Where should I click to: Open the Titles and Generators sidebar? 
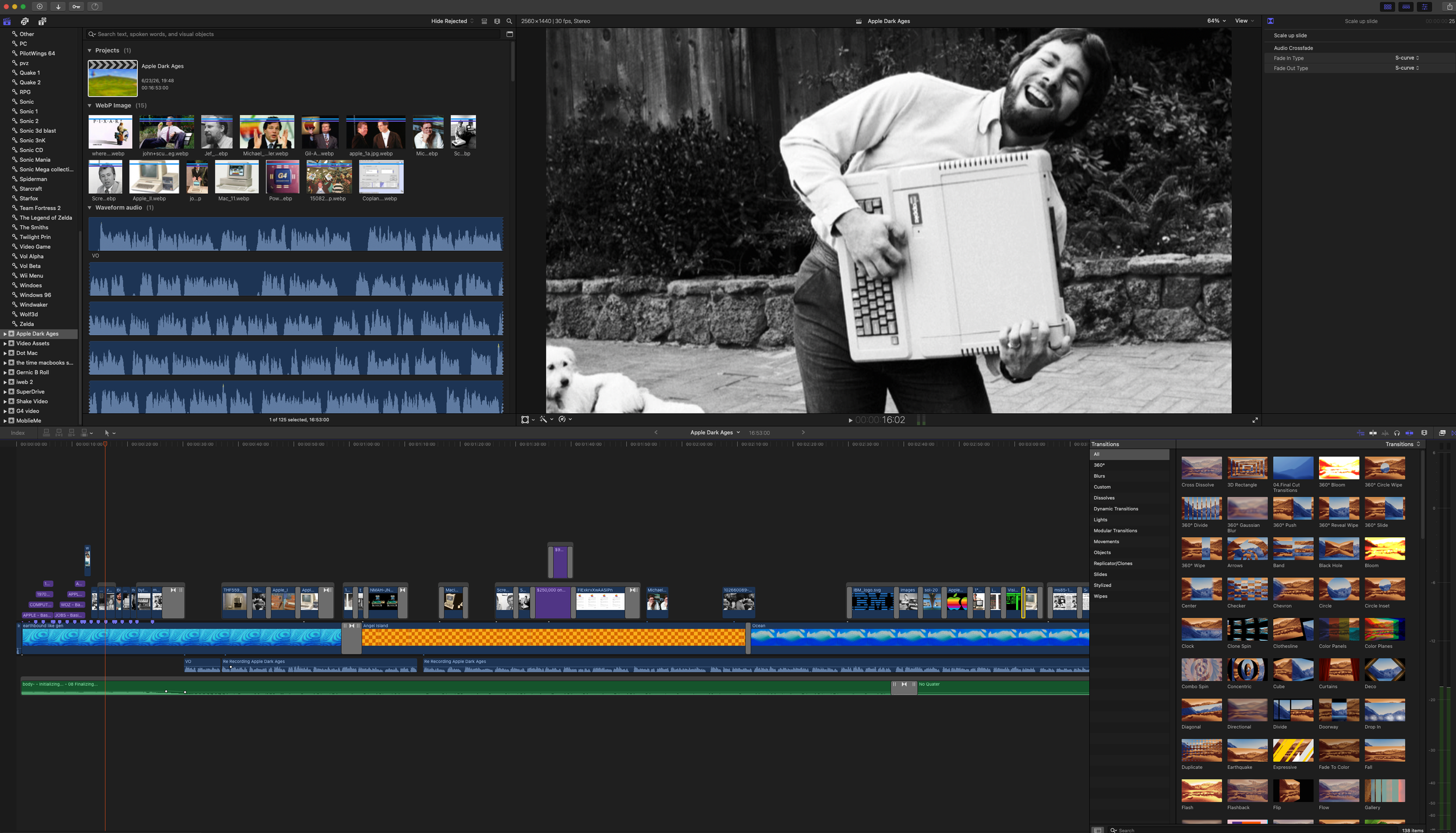(42, 21)
